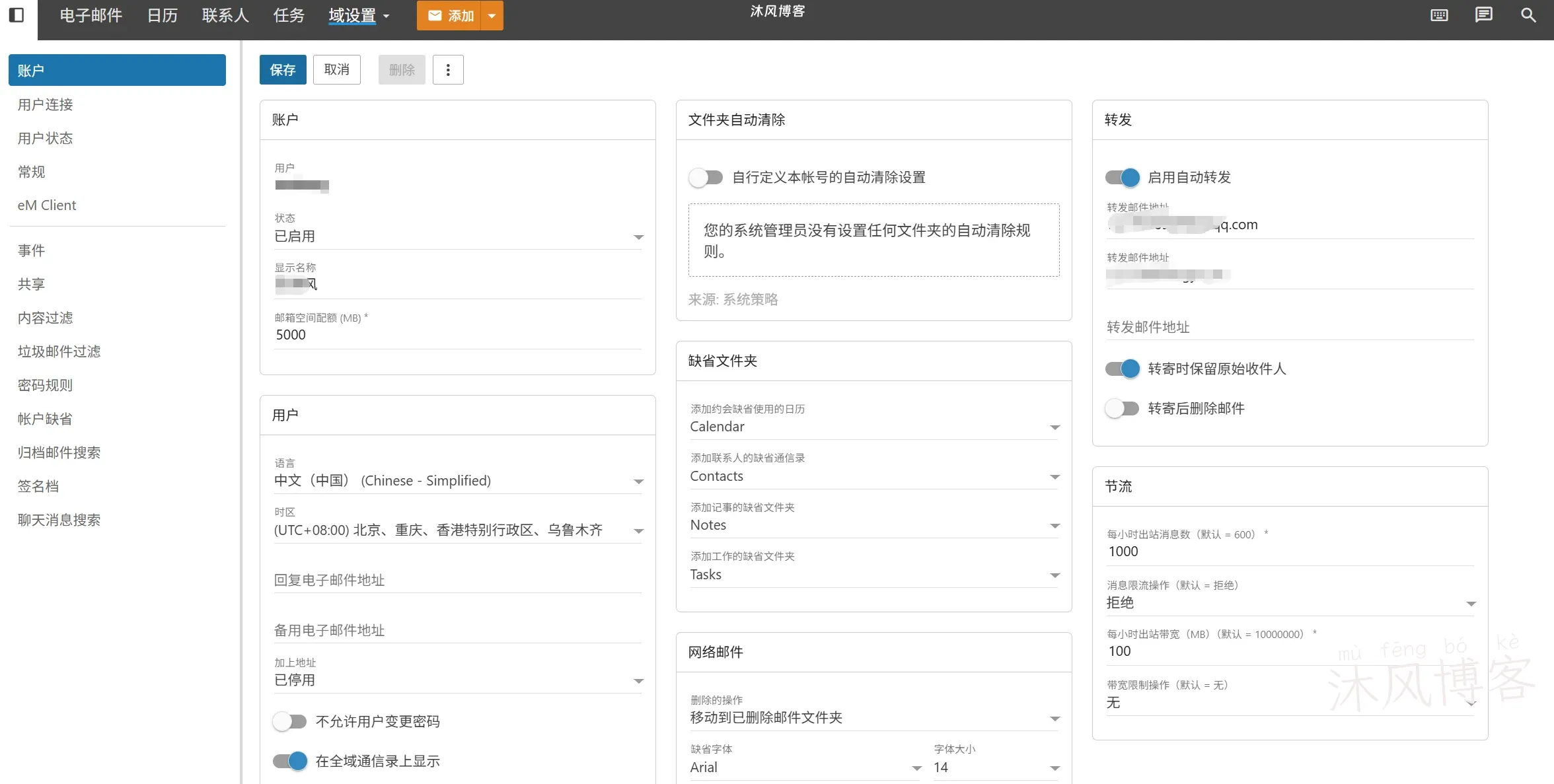Viewport: 1554px width, 784px height.
Task: Open the chat messages icon
Action: coord(1484,15)
